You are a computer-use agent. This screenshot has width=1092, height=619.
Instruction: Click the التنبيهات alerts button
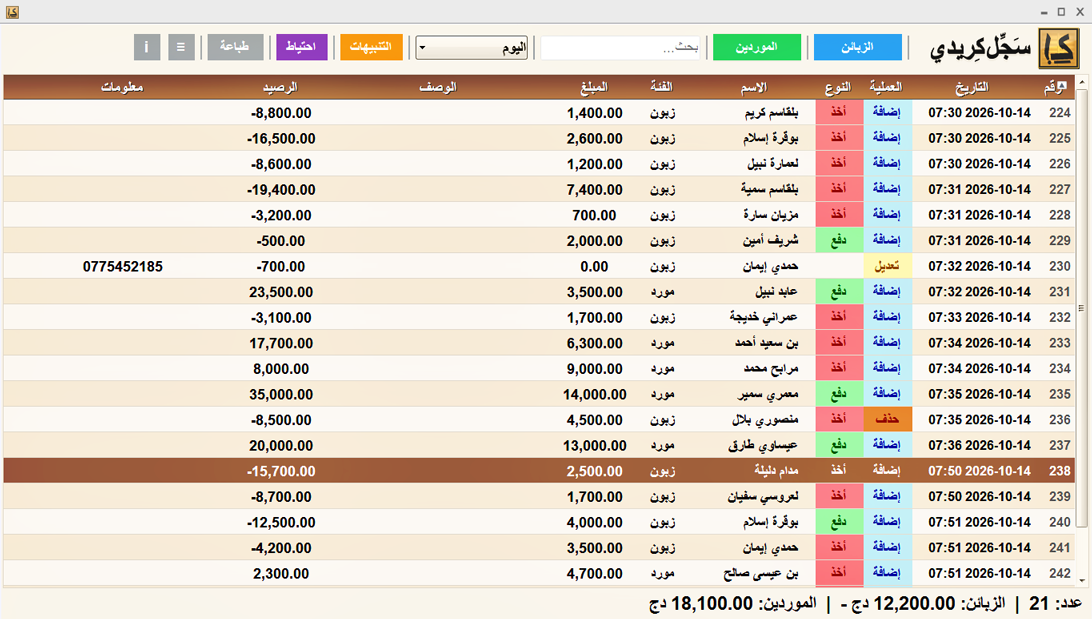point(371,47)
